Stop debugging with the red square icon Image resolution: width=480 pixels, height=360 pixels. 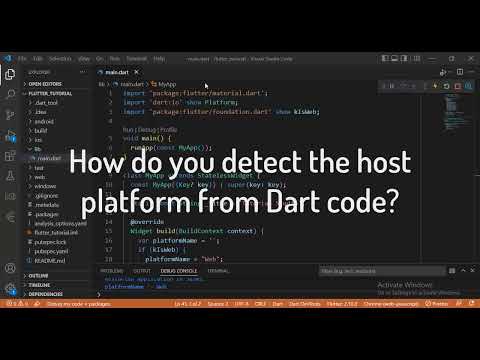pos(457,86)
